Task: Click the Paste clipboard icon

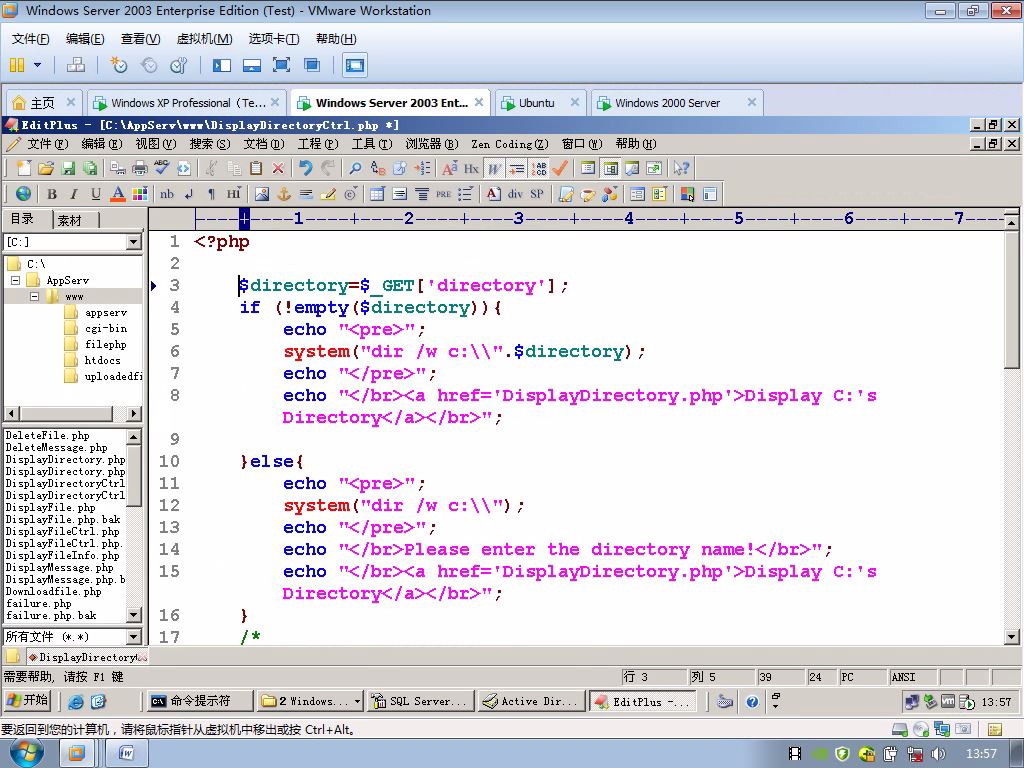Action: [256, 168]
